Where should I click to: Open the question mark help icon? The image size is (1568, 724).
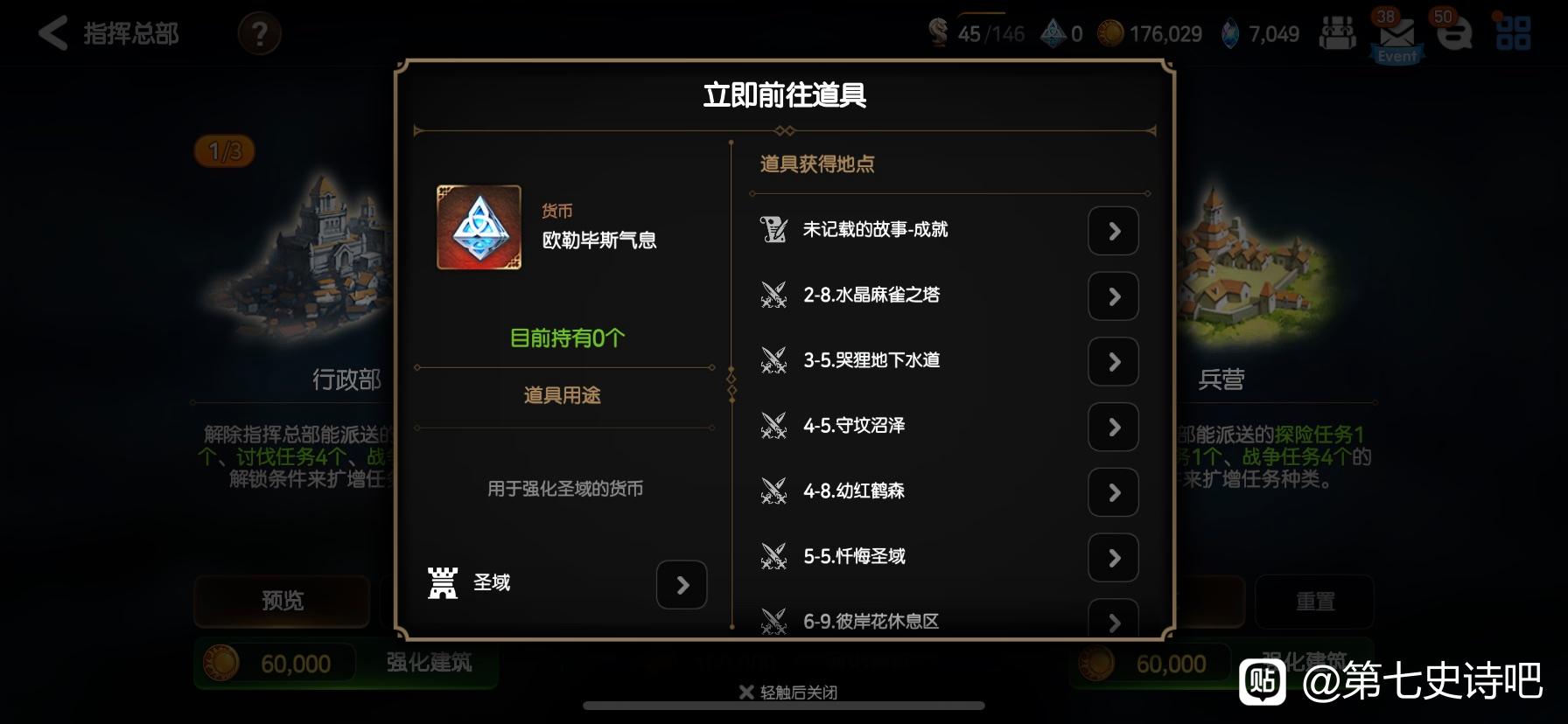click(259, 34)
